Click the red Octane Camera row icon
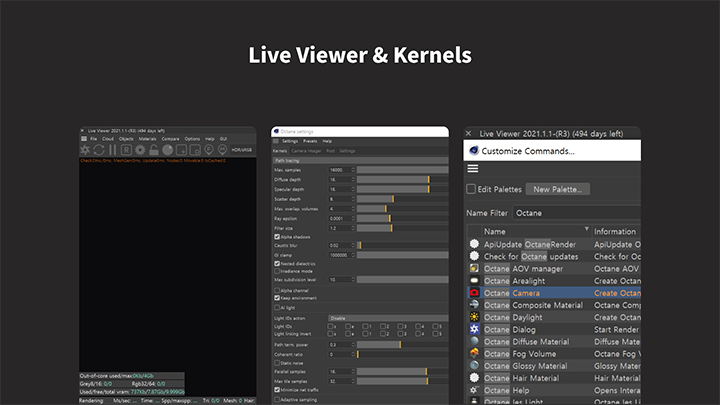720x405 pixels. (474, 292)
